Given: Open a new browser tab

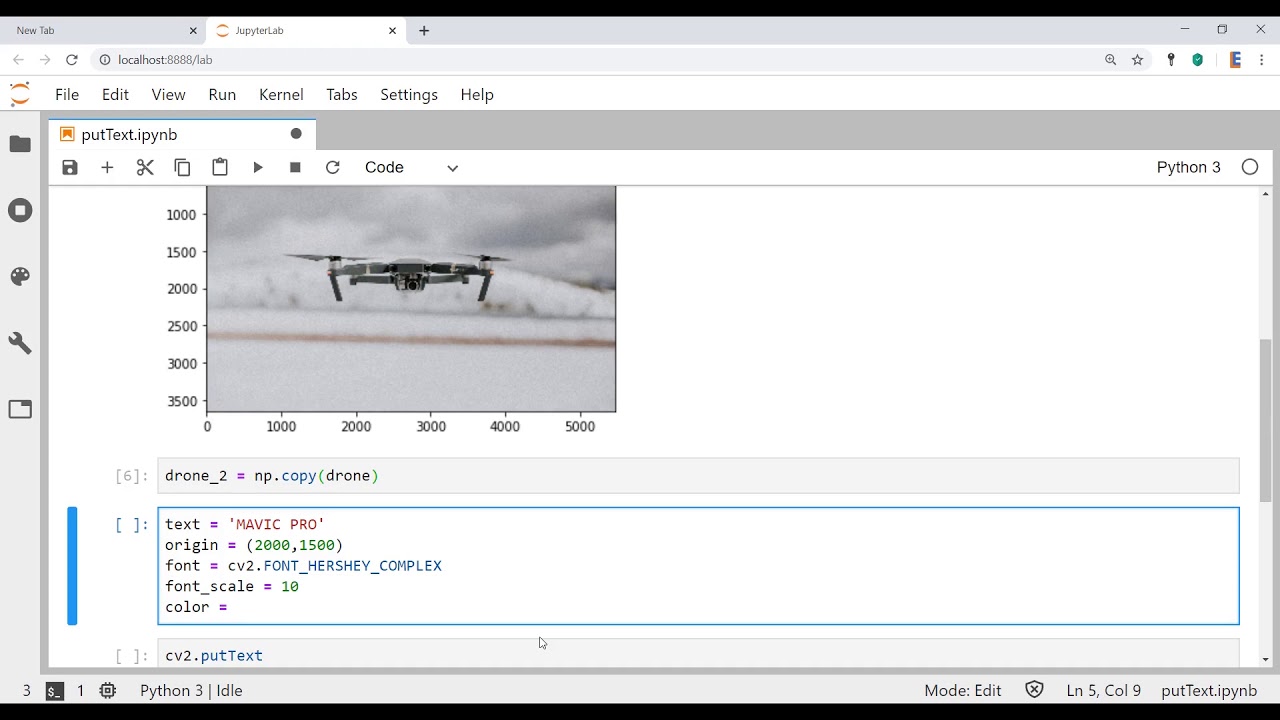Looking at the screenshot, I should point(424,31).
